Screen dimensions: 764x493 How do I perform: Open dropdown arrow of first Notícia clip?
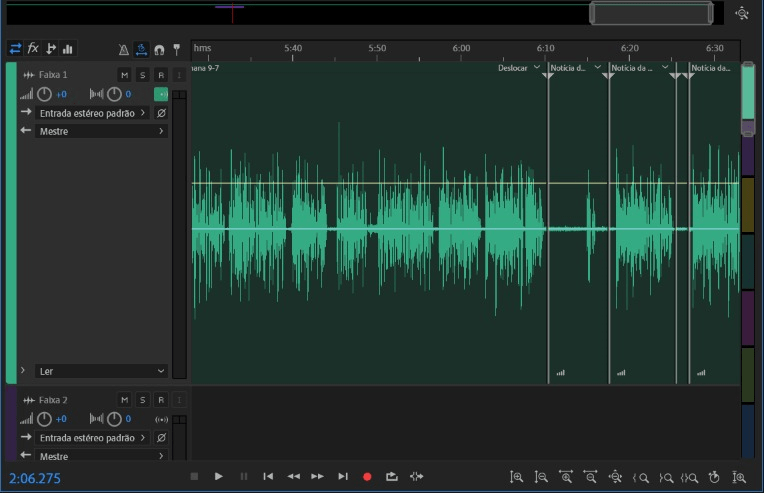tap(597, 67)
